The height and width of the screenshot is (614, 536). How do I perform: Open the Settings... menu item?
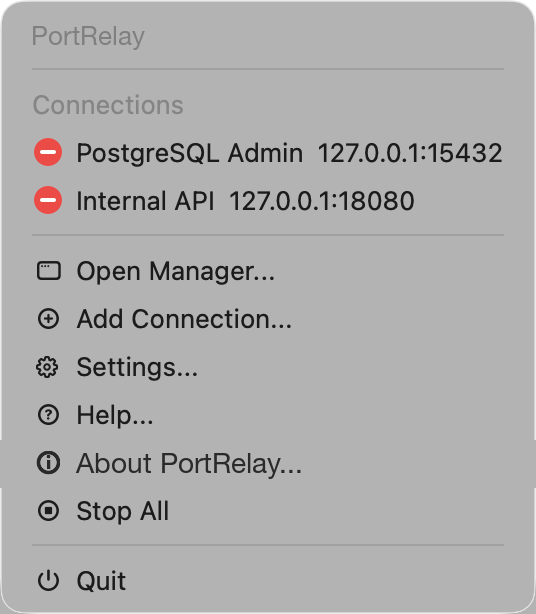point(268,367)
